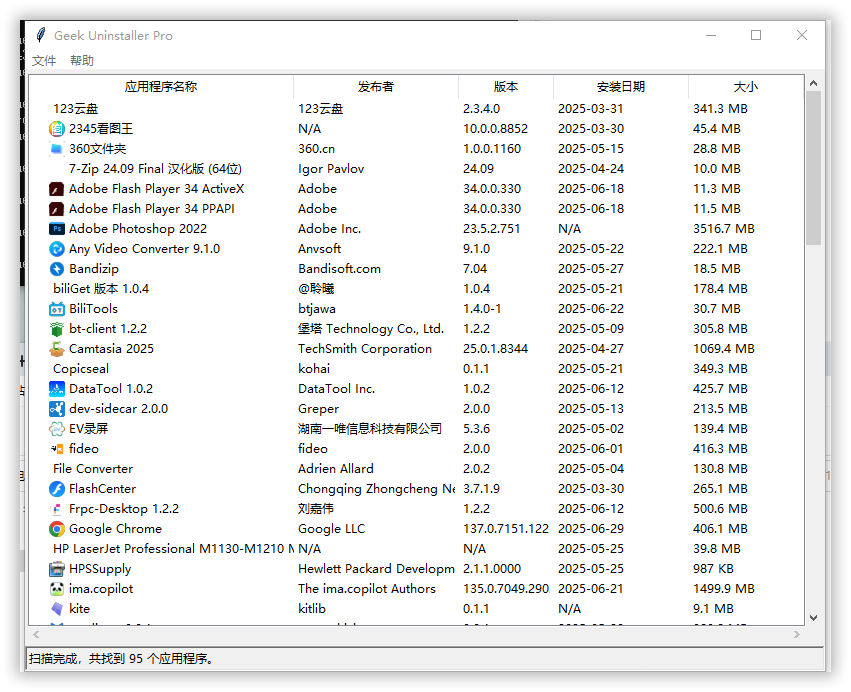
Task: Select the HP LaserJet Professional M1130-M1210 entry
Action: pyautogui.click(x=173, y=549)
